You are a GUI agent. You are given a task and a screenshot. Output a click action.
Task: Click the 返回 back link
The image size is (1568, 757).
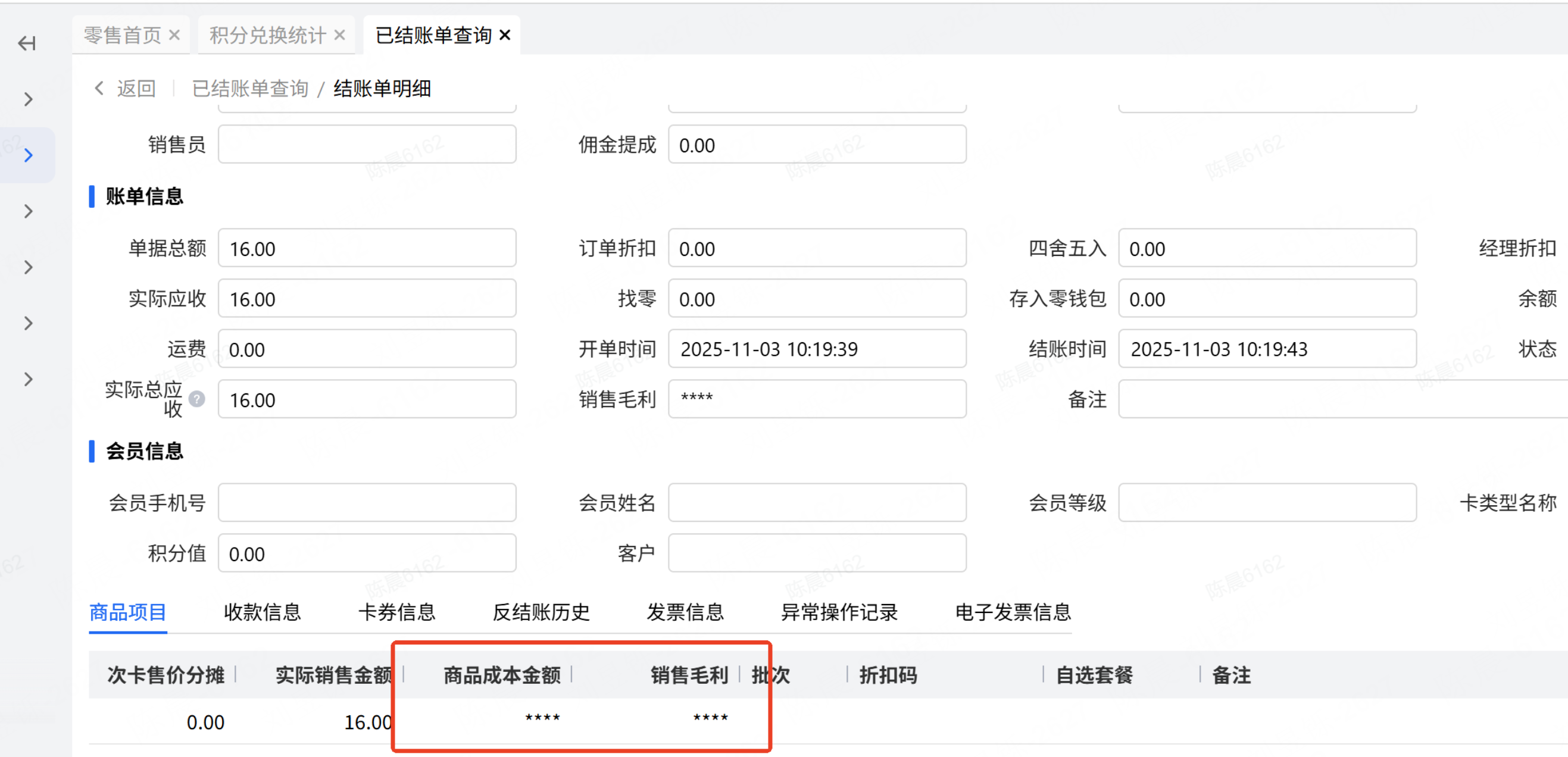tap(136, 88)
